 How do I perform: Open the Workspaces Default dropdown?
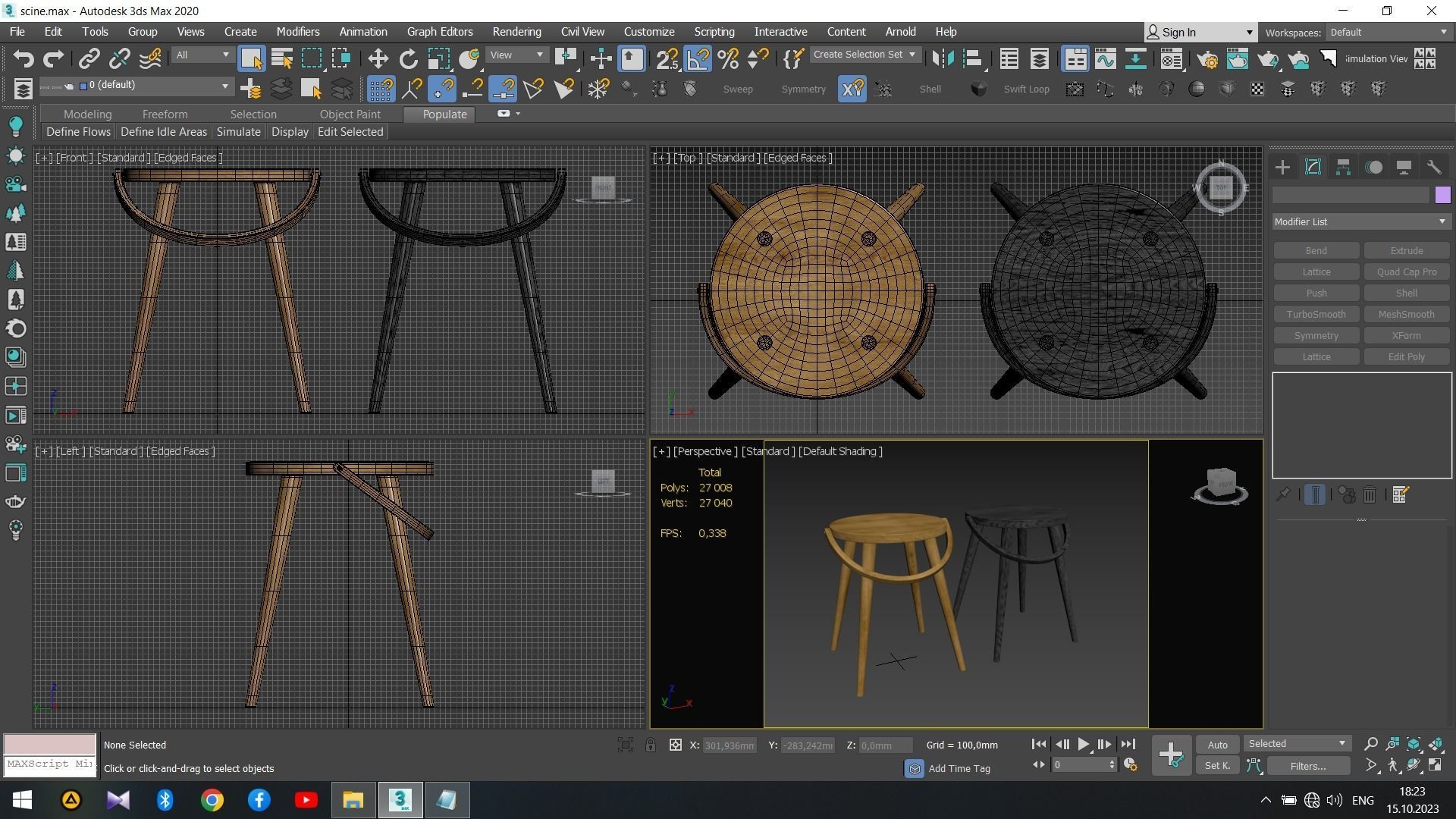1389,33
